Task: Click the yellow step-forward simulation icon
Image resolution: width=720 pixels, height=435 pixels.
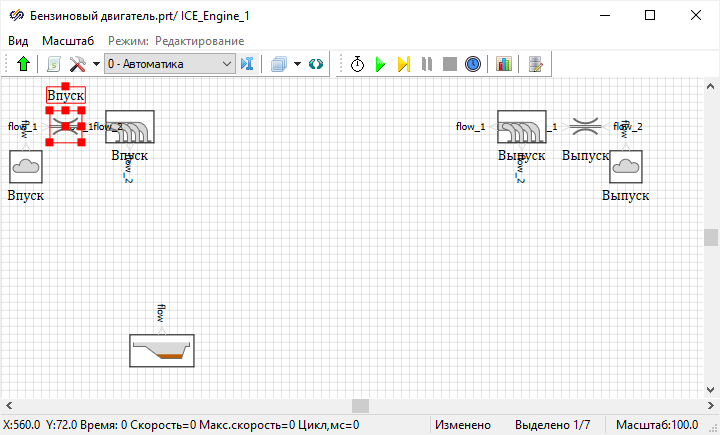Action: (403, 64)
